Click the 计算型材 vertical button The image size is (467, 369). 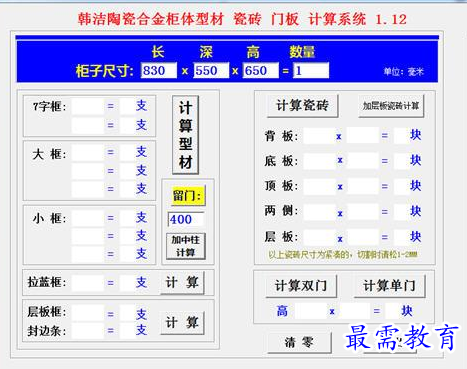coord(185,135)
